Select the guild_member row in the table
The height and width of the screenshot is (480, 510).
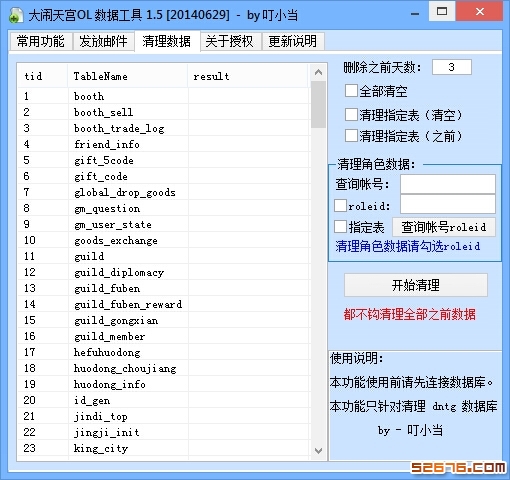[163, 336]
